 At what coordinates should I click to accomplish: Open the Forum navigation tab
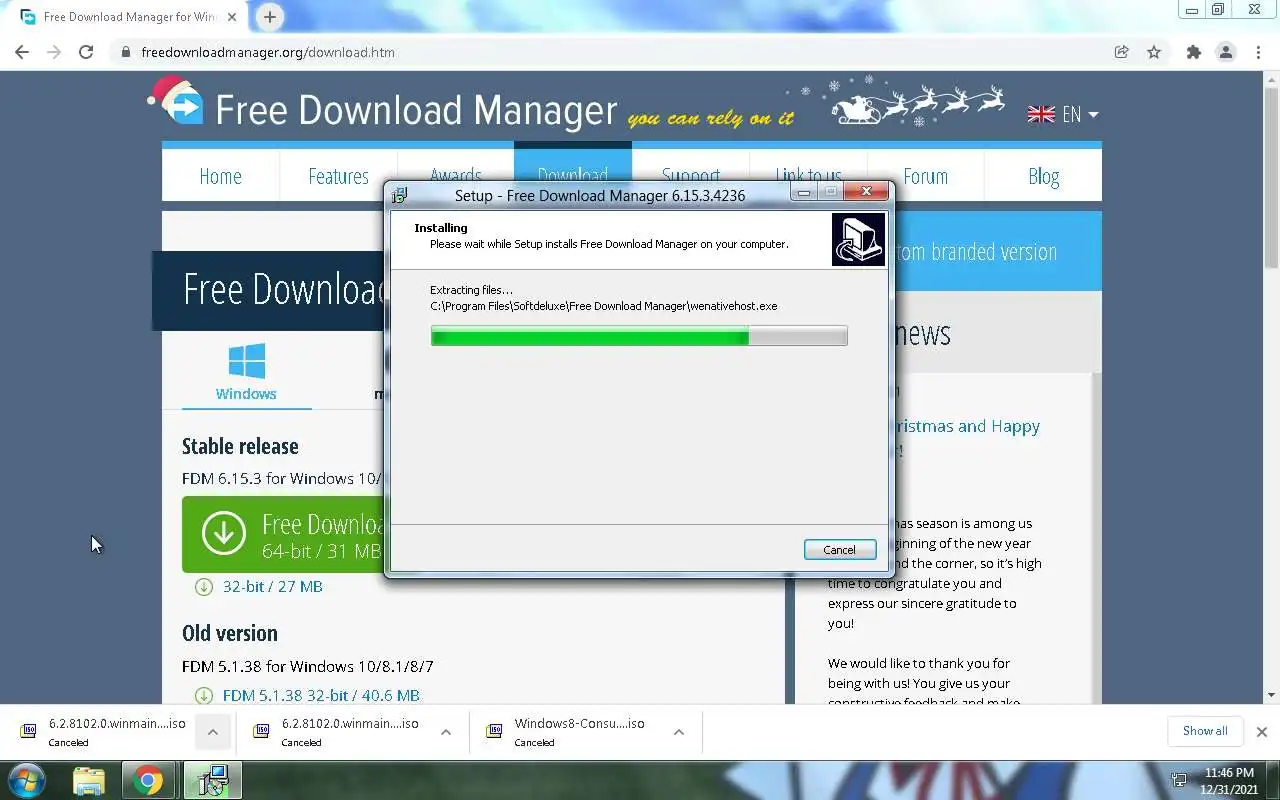coord(925,176)
